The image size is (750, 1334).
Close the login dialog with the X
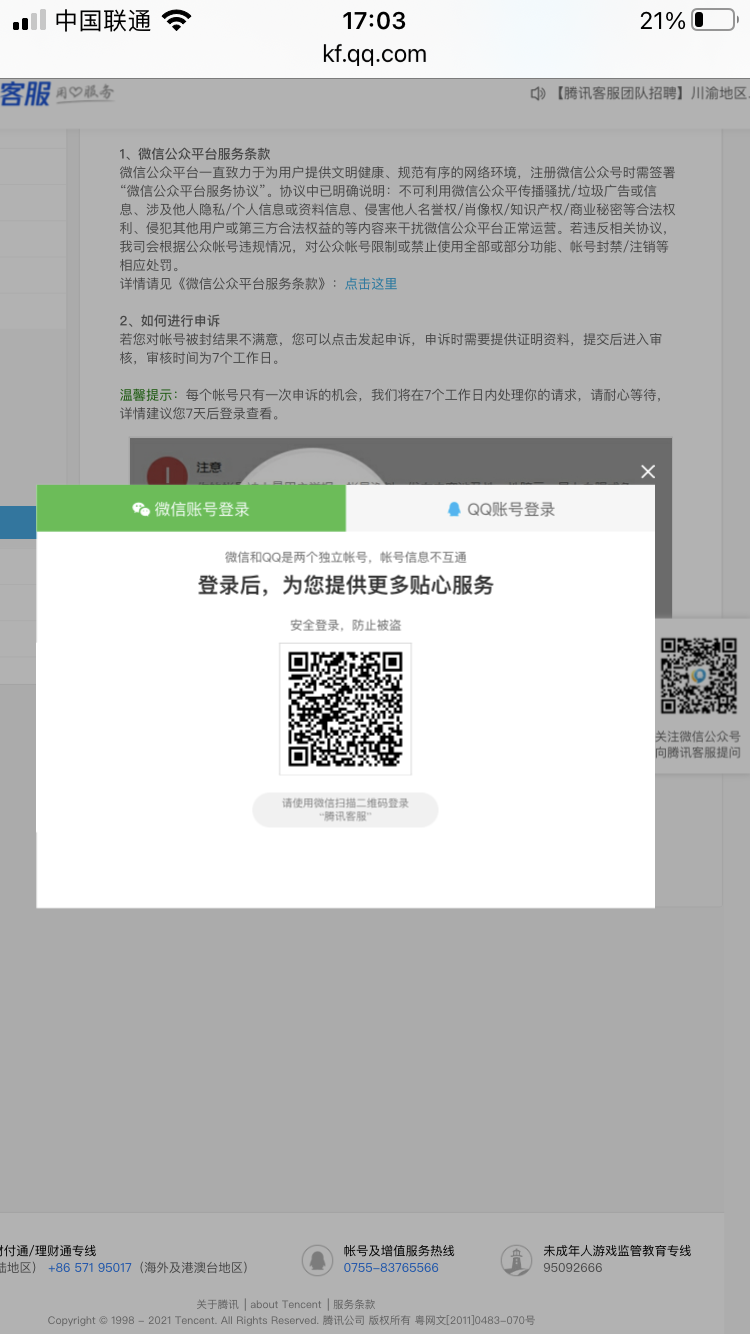click(648, 472)
